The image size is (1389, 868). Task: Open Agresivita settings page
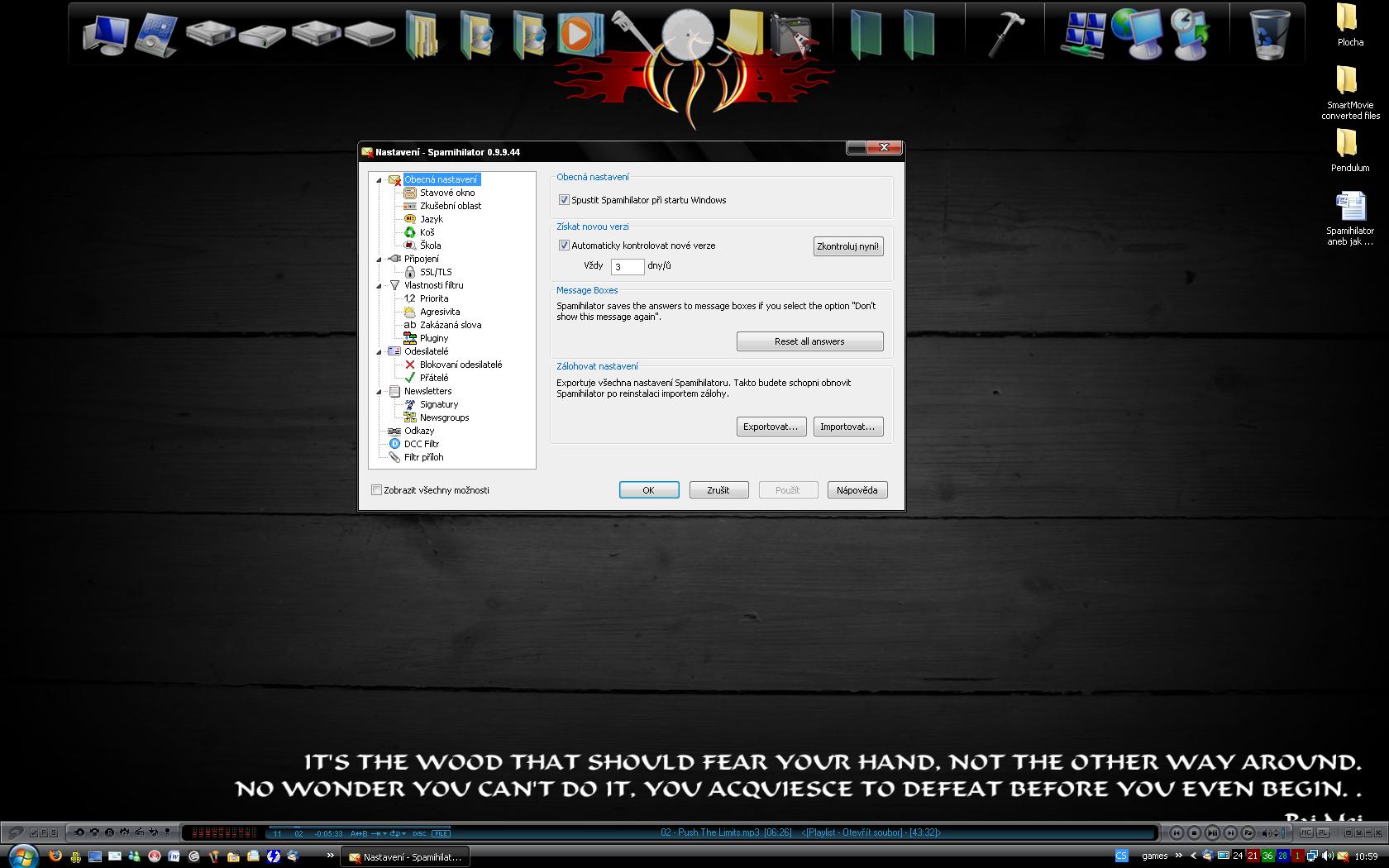[440, 312]
